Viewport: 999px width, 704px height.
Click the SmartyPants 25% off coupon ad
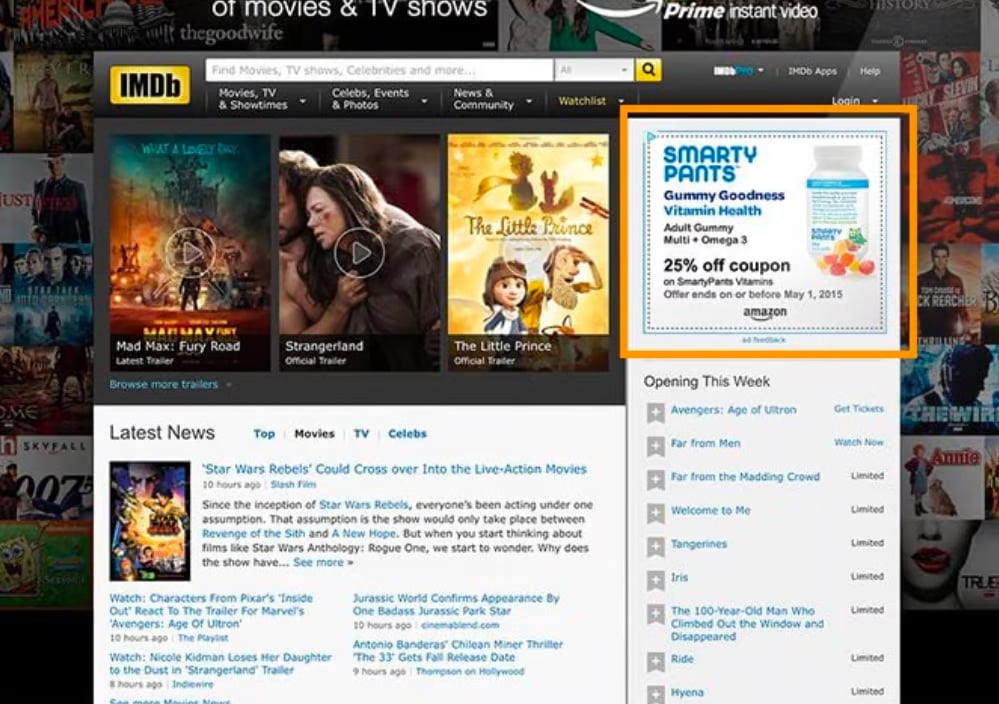click(x=765, y=232)
